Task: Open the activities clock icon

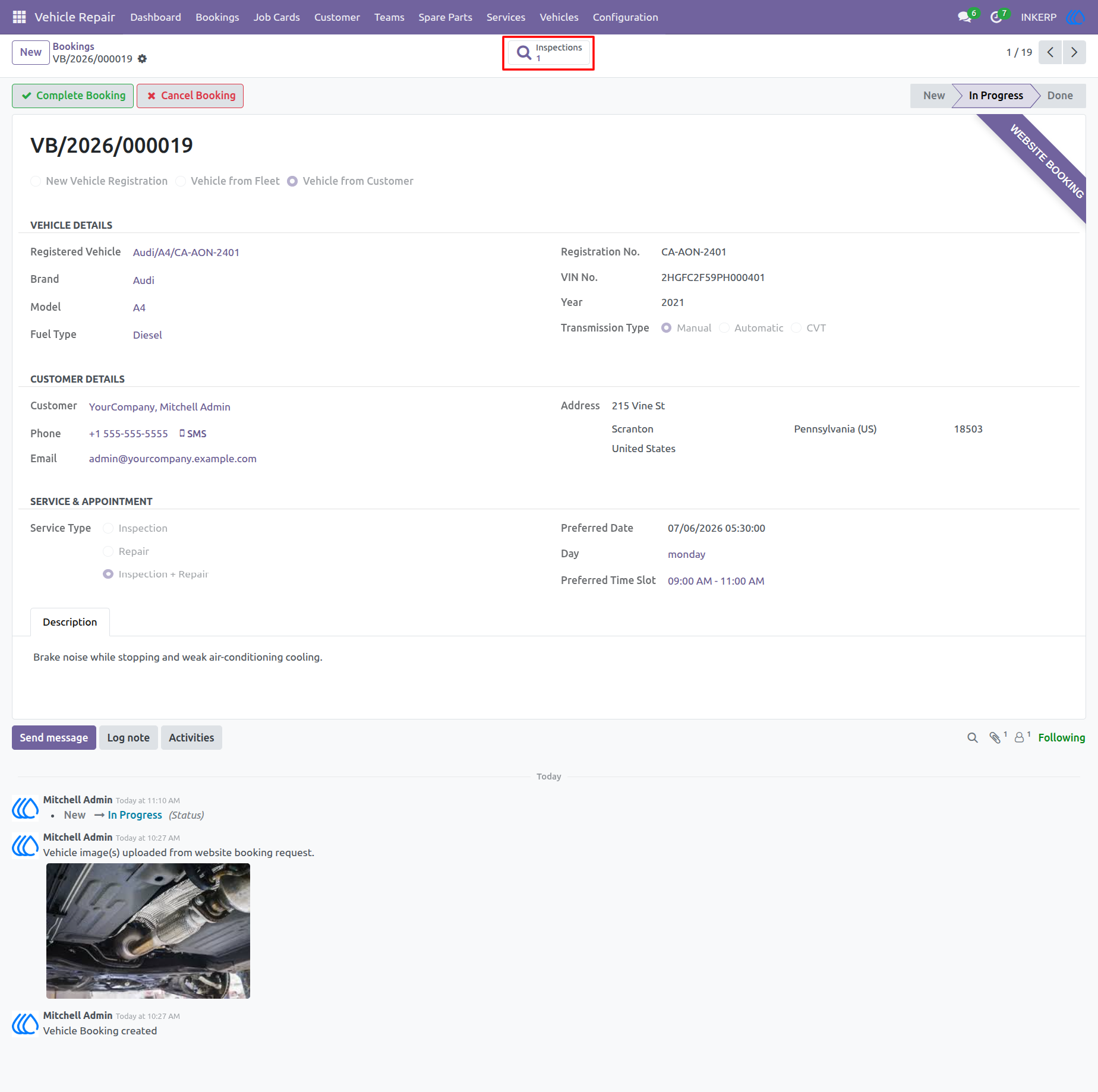Action: pyautogui.click(x=996, y=17)
